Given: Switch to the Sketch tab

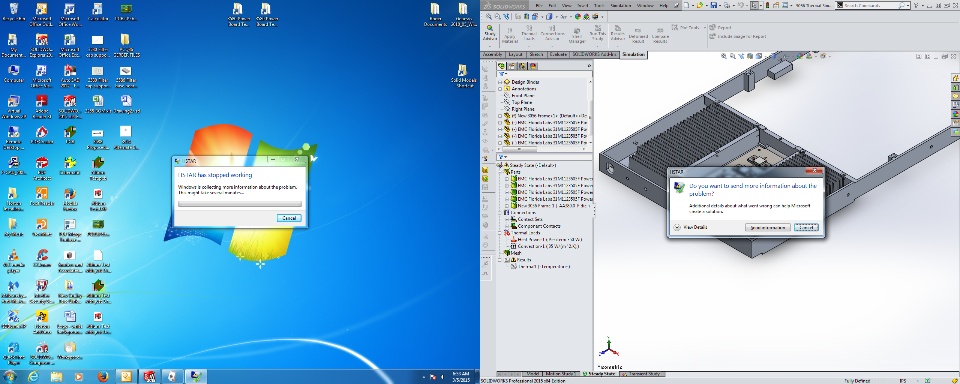Looking at the screenshot, I should pos(536,55).
